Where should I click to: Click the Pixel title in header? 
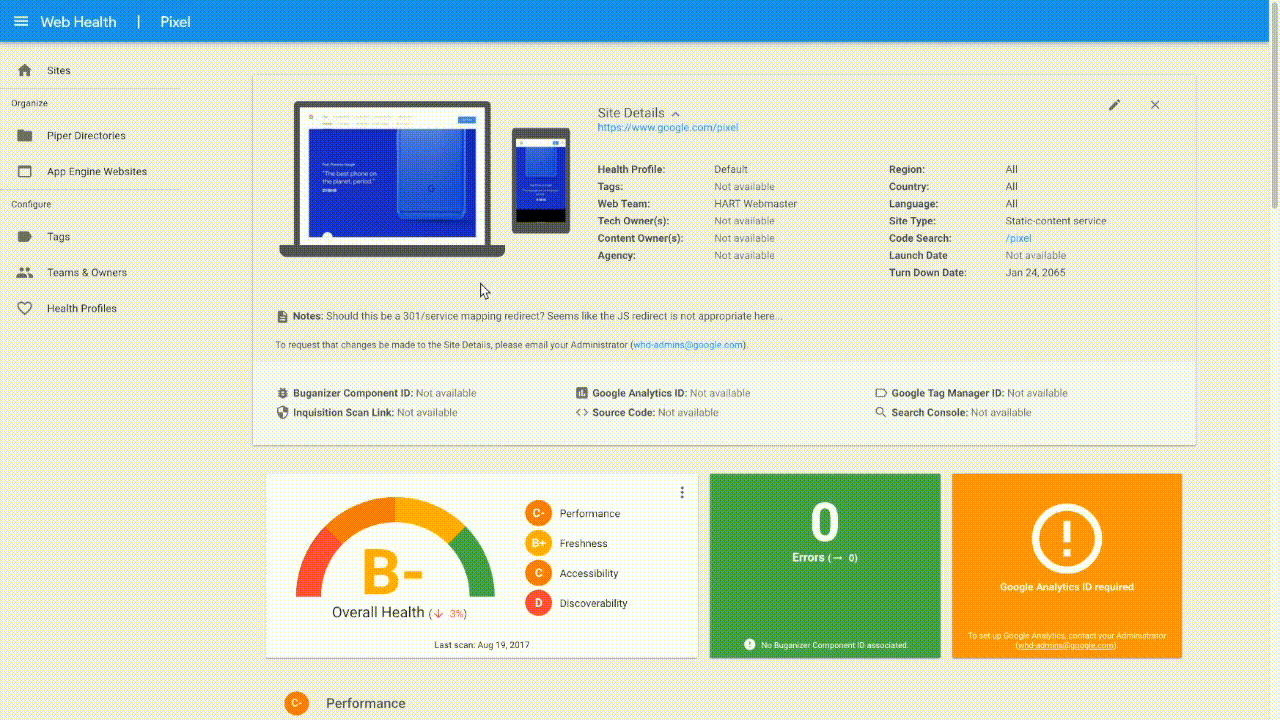[x=175, y=22]
